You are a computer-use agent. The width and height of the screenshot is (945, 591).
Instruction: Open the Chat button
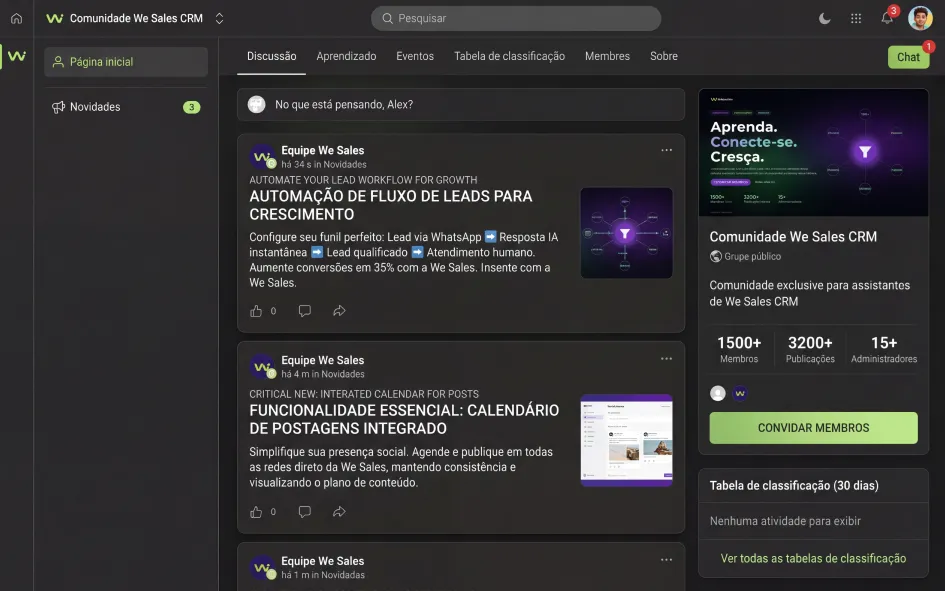[908, 57]
